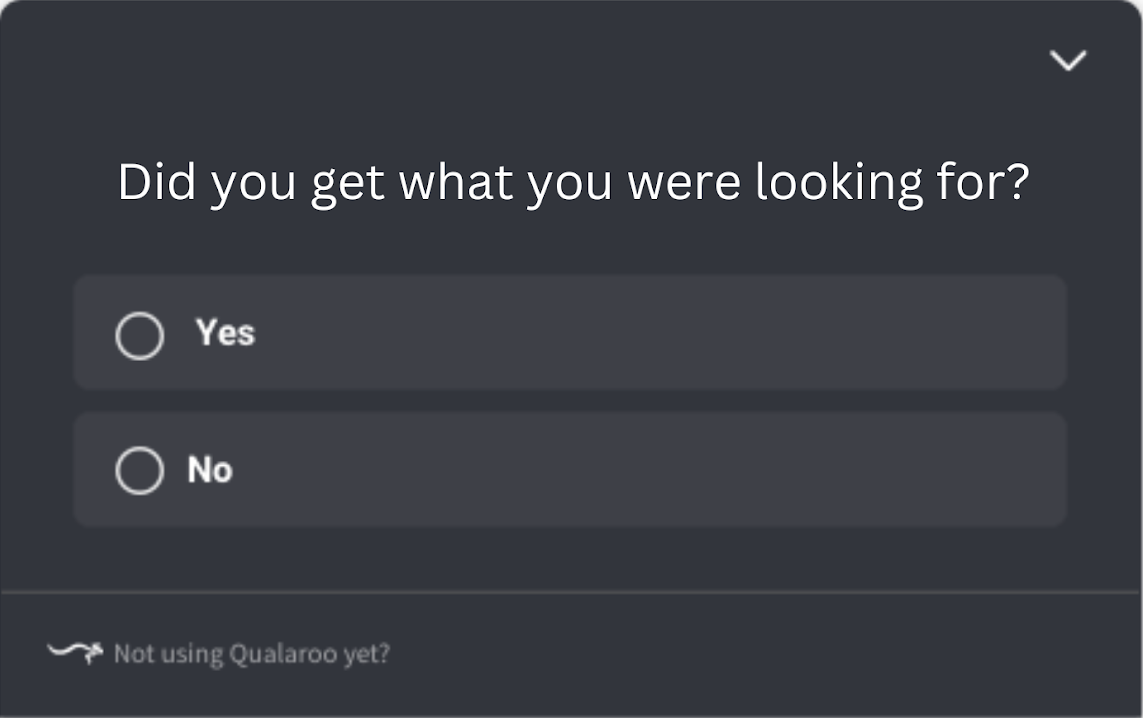This screenshot has height=718, width=1143.
Task: Click the "No" label text
Action: tap(210, 469)
